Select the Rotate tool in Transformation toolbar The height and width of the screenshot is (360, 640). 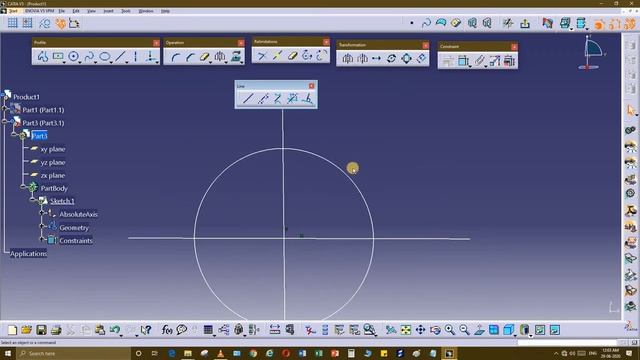391,59
